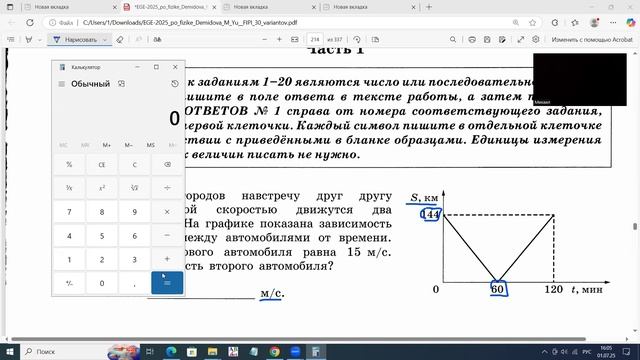The height and width of the screenshot is (360, 640).
Task: Zoom out the PDF with minus button
Action: (x=264, y=40)
